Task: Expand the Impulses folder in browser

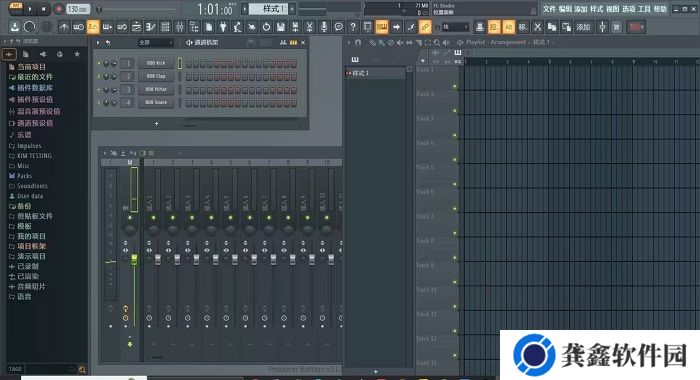Action: (29, 146)
